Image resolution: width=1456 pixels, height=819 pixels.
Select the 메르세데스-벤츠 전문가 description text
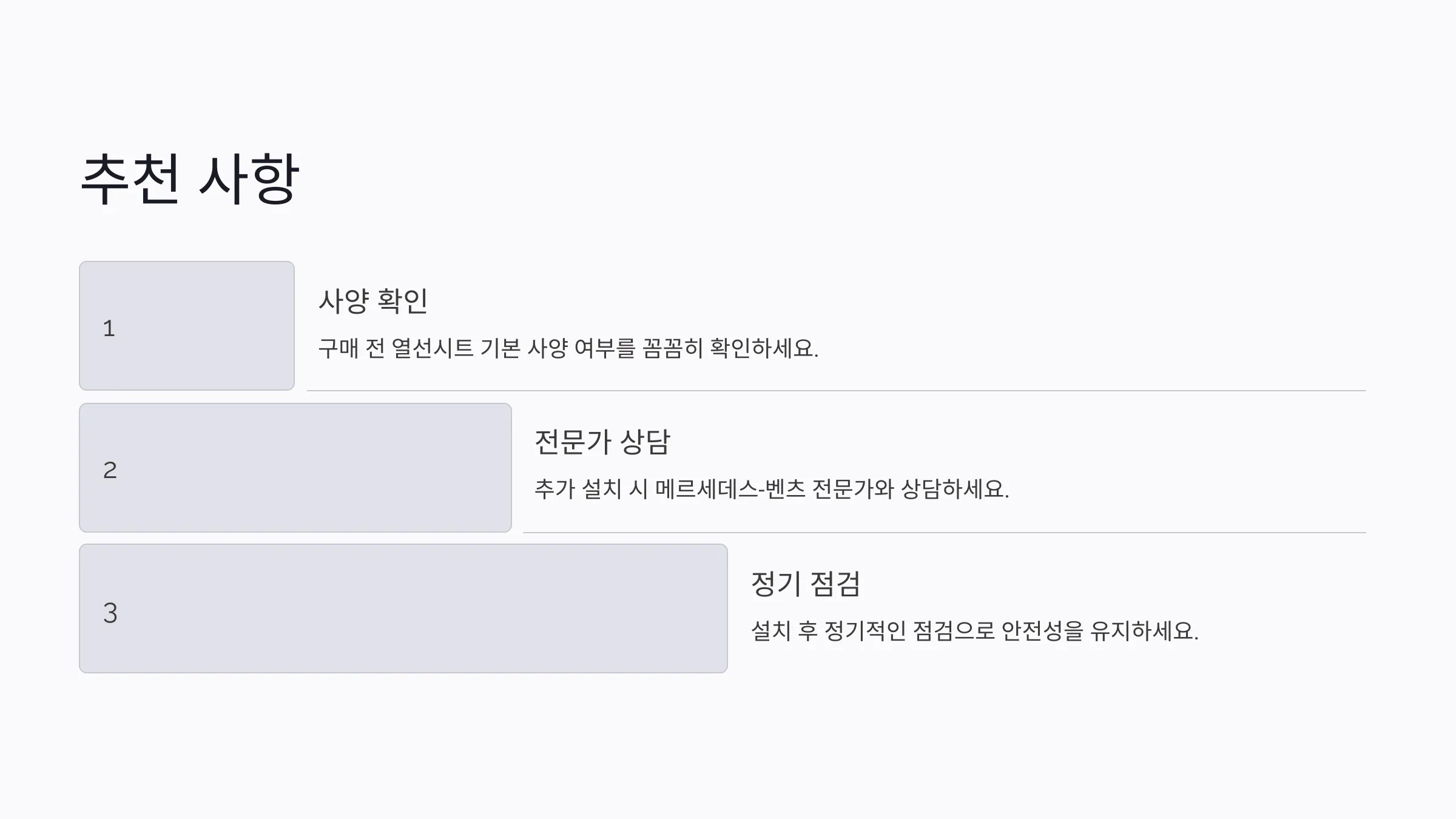[x=772, y=489]
